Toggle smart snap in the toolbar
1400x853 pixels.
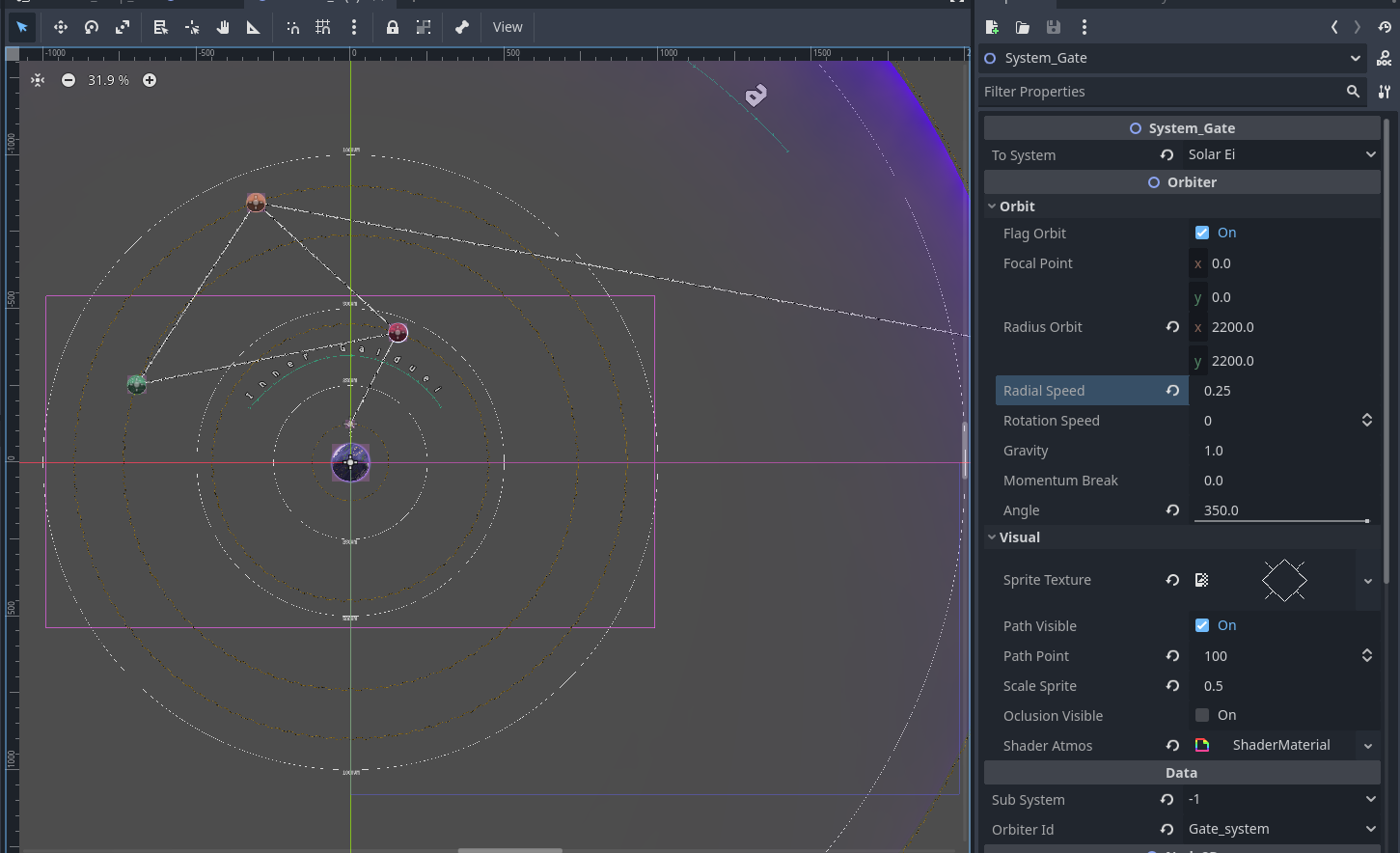point(292,27)
